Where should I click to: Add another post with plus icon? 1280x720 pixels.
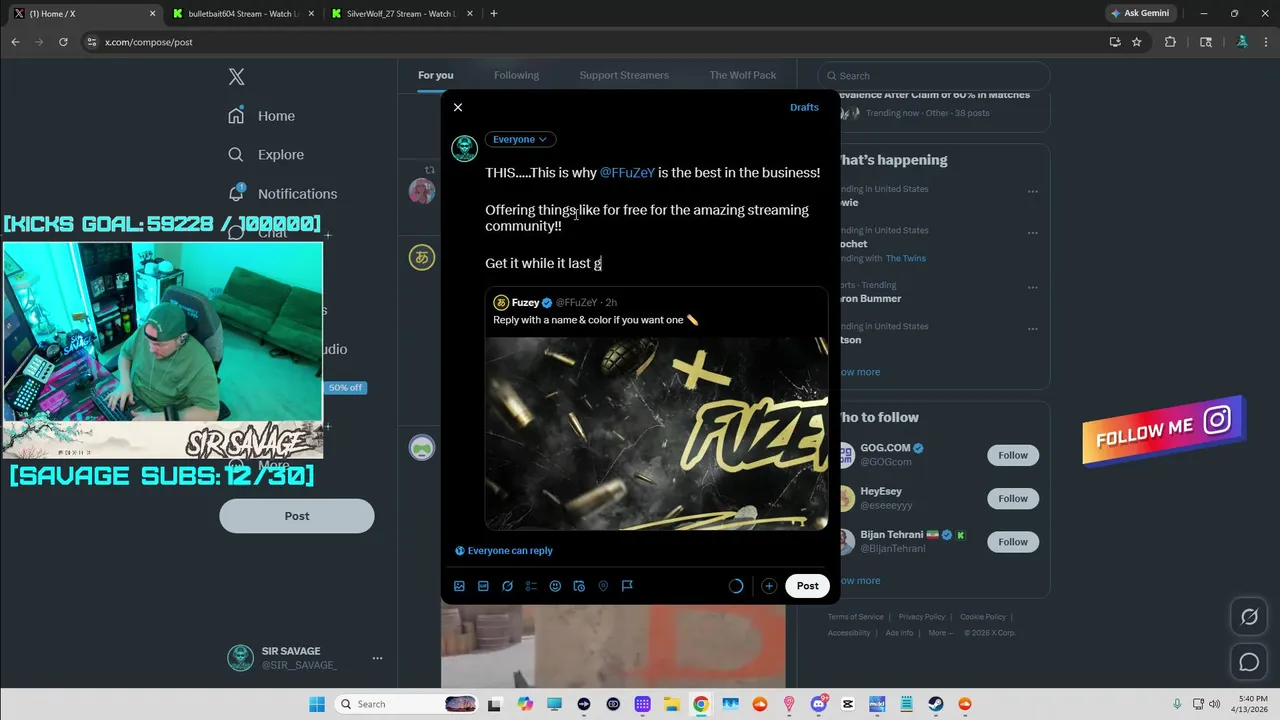[x=768, y=586]
